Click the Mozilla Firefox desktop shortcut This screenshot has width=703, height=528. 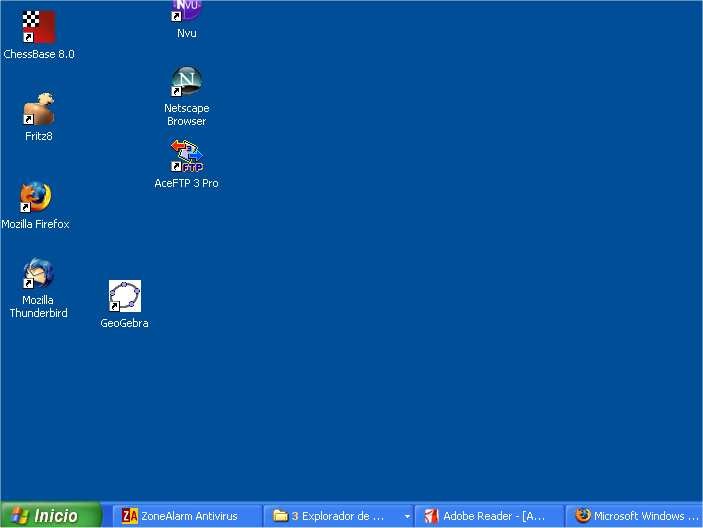tap(35, 197)
